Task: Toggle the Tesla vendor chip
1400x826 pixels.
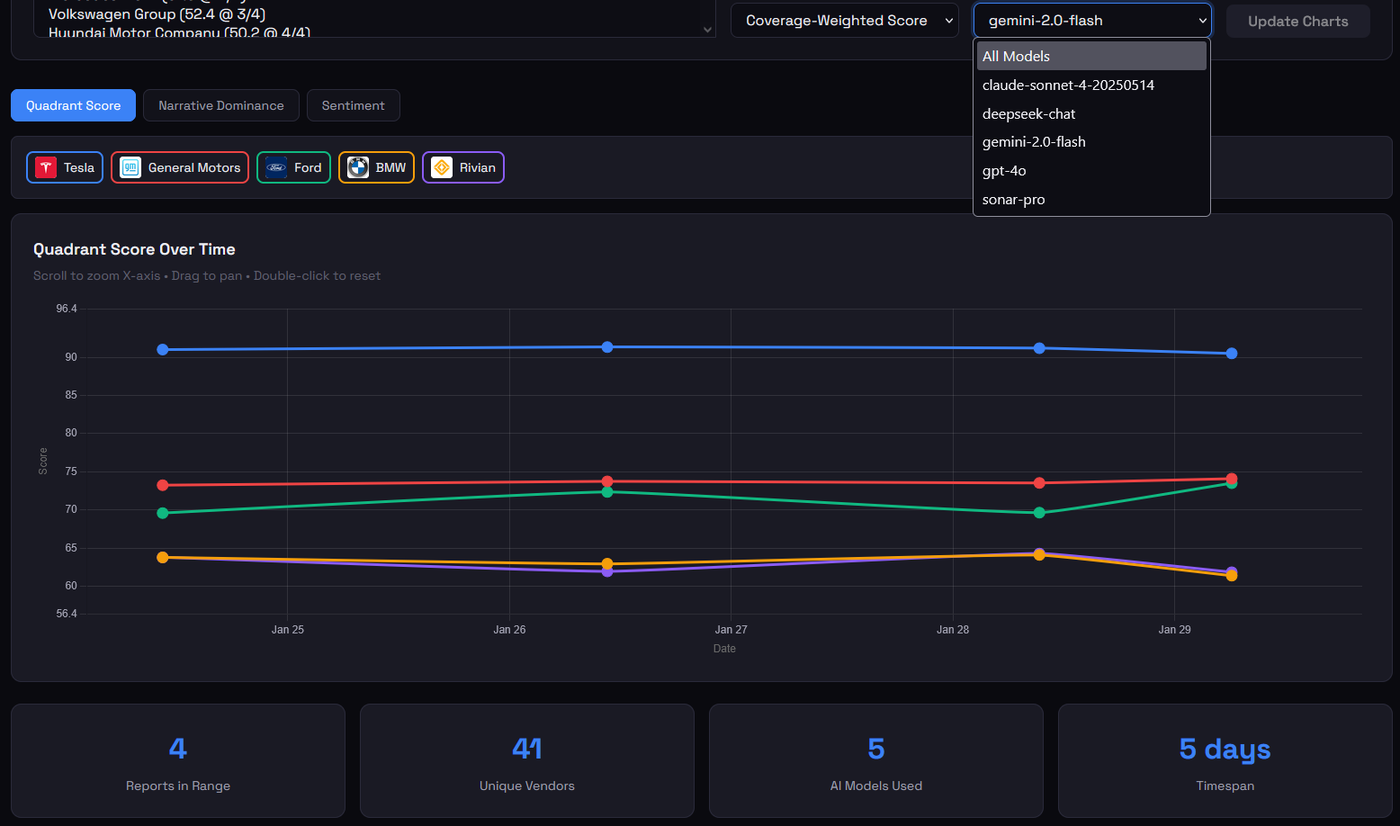Action: point(65,168)
